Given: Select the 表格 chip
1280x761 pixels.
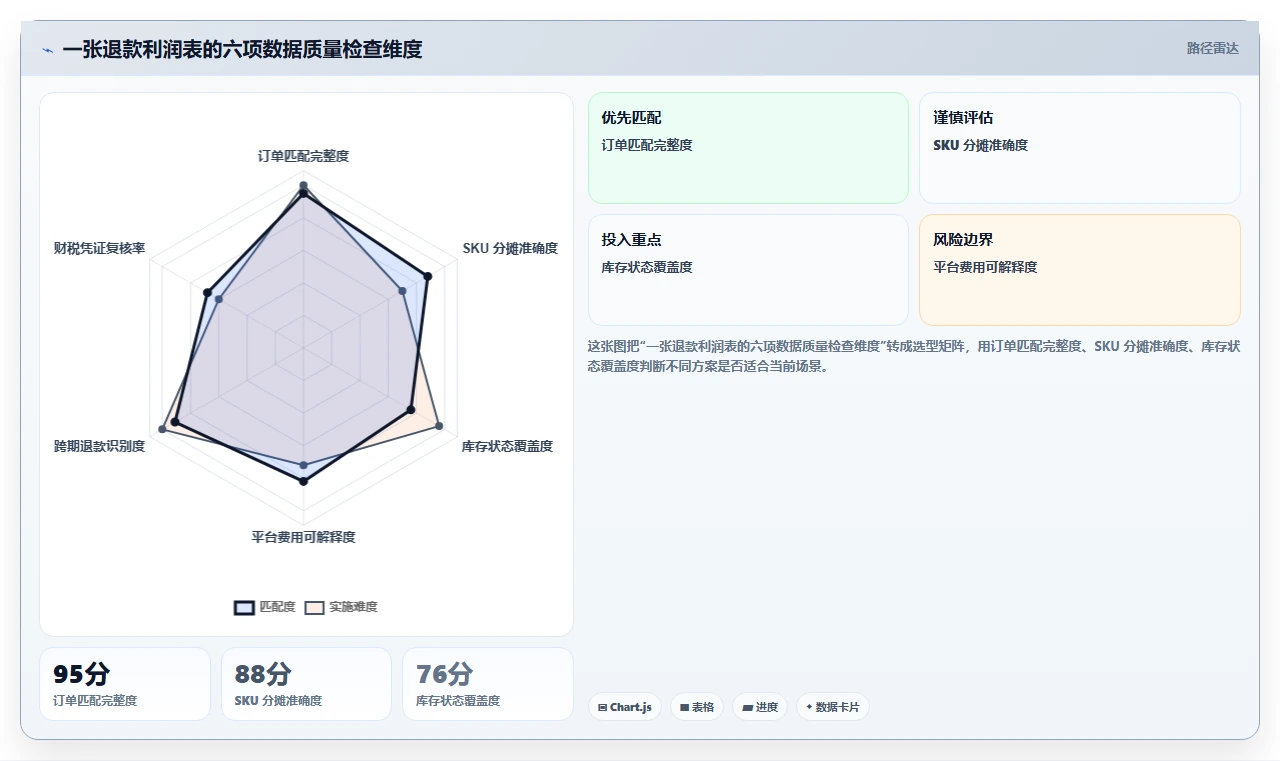Looking at the screenshot, I should pyautogui.click(x=696, y=707).
